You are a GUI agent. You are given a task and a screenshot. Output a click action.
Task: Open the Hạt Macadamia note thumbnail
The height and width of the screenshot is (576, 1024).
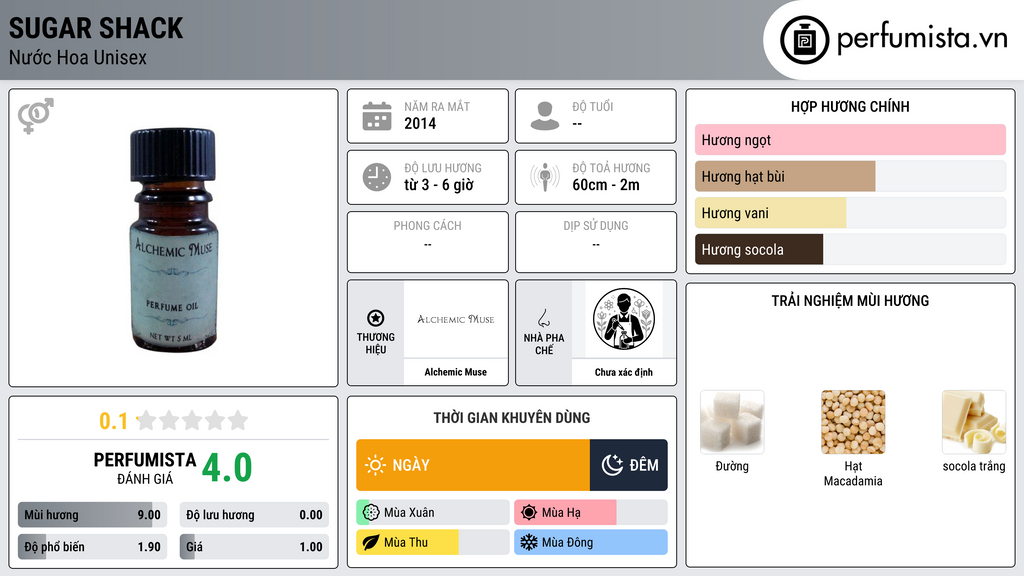(x=853, y=422)
